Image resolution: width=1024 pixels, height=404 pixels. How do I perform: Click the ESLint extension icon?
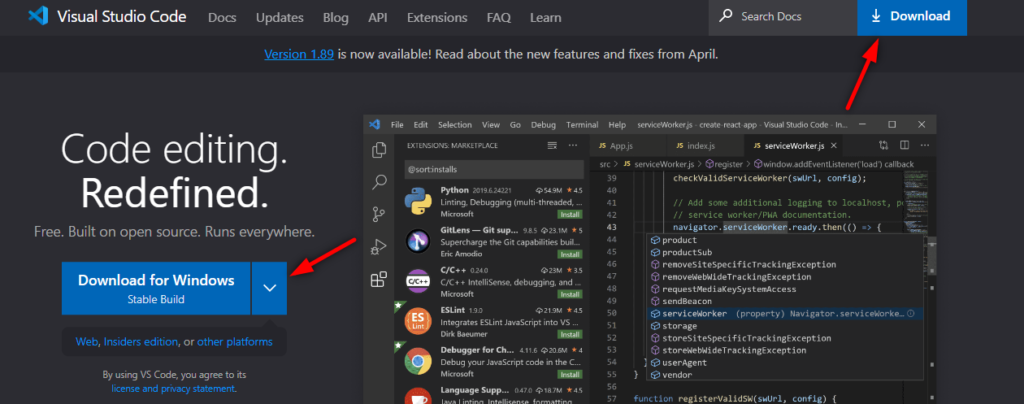418,322
